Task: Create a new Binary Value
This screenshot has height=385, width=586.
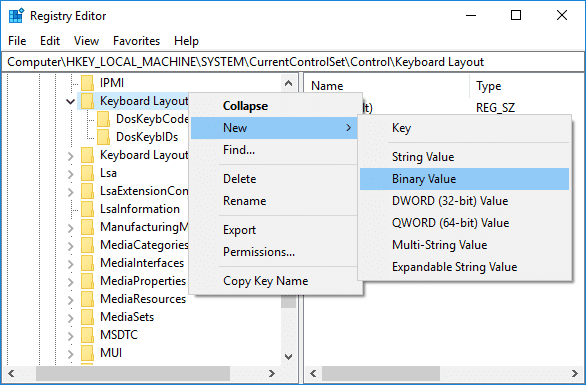Action: click(465, 179)
